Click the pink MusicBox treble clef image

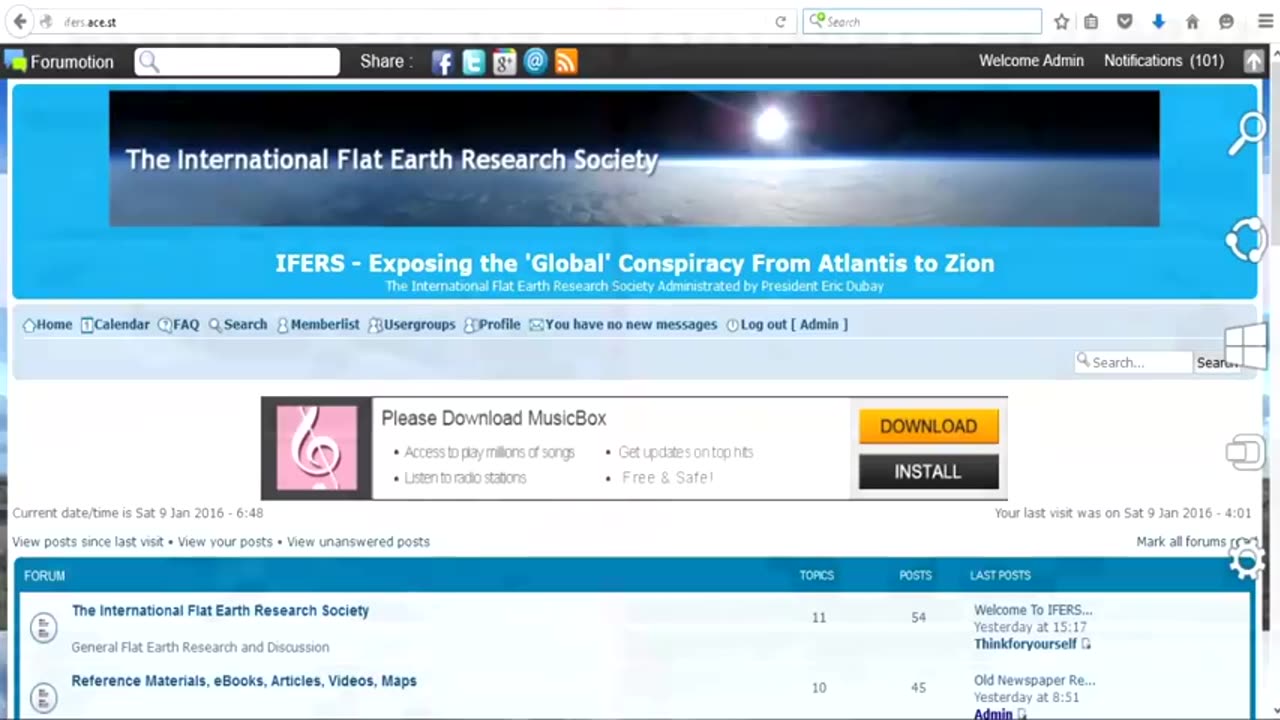(x=317, y=448)
